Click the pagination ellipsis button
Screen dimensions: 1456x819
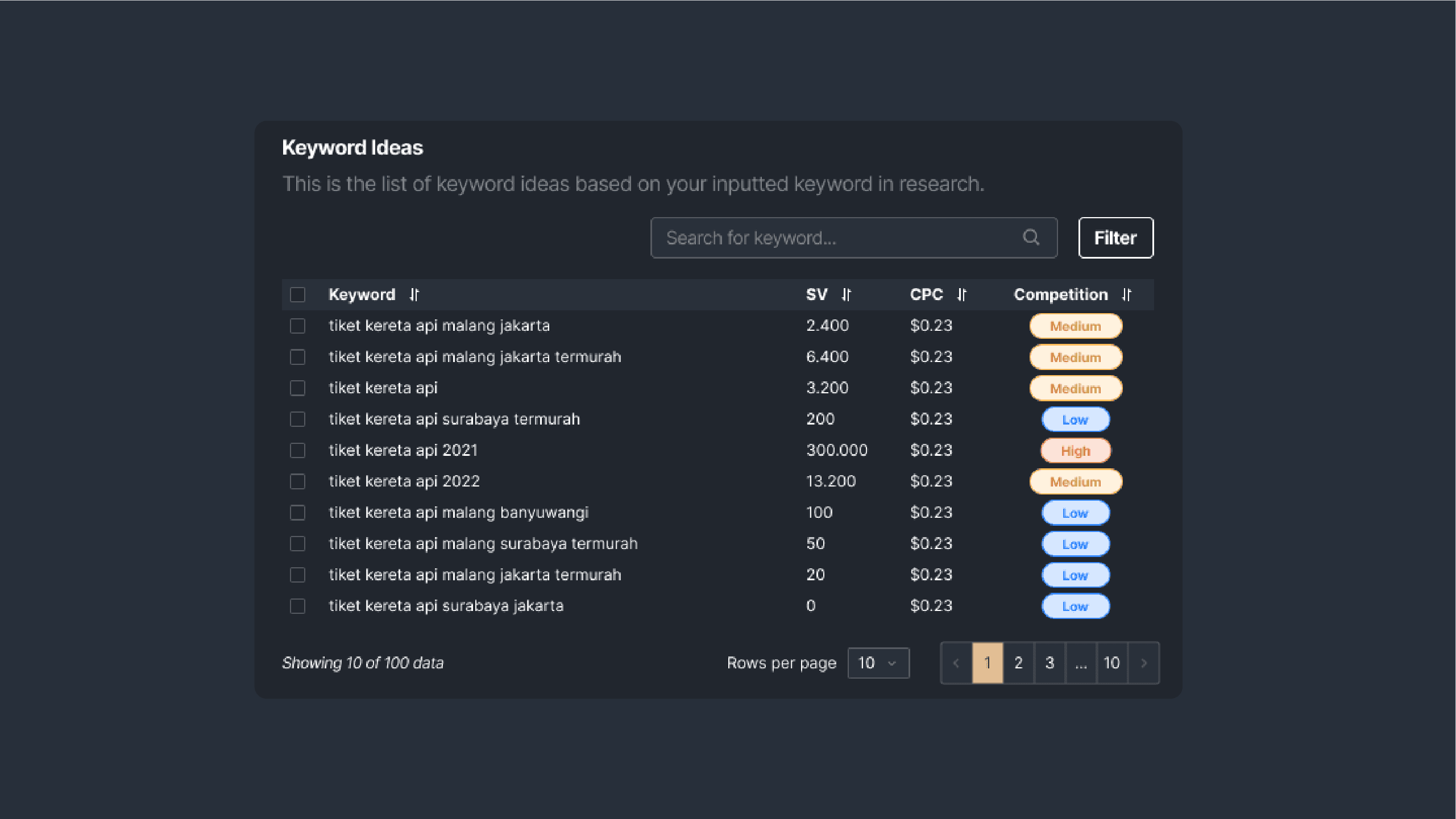(x=1081, y=663)
